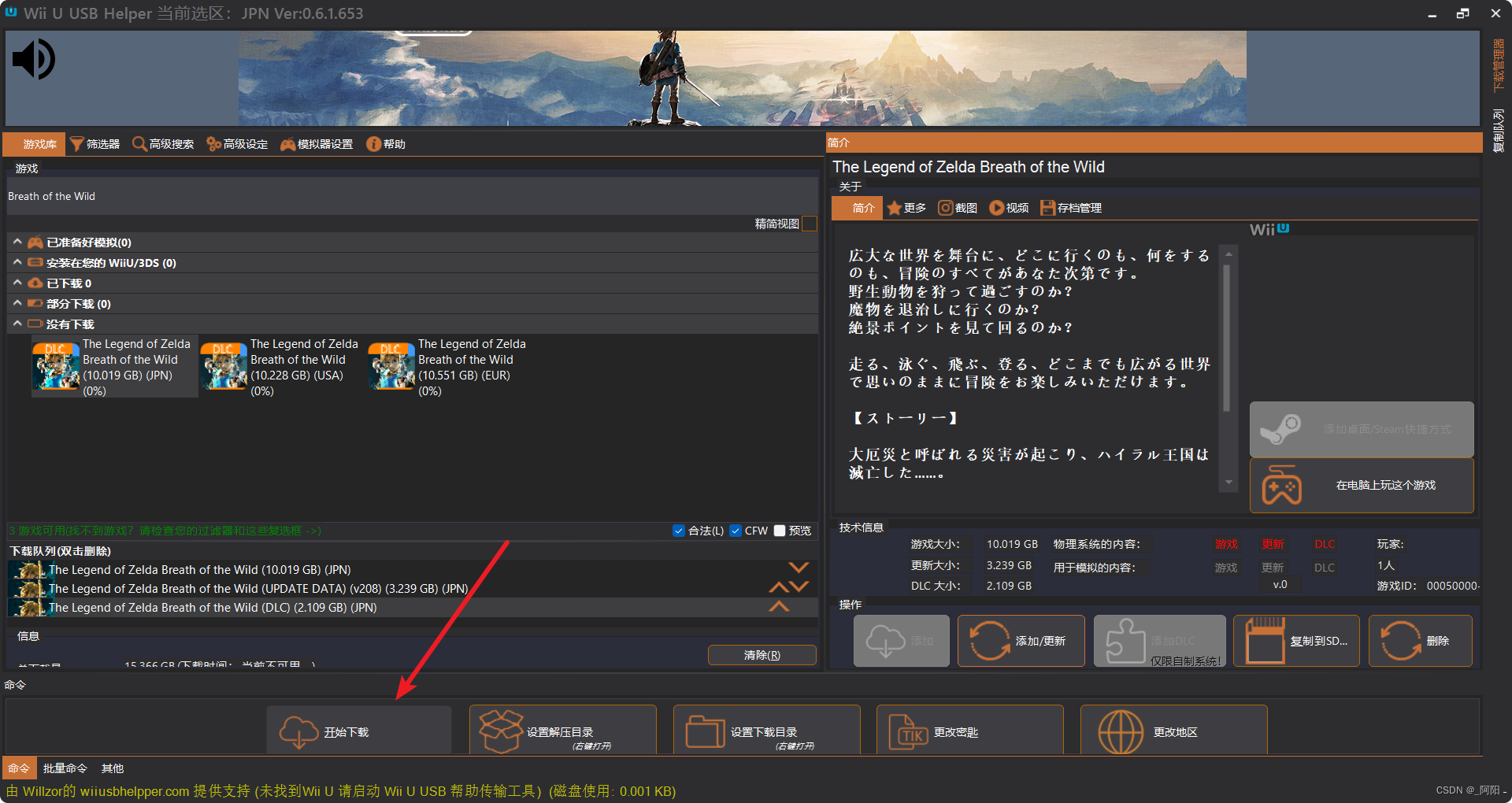The height and width of the screenshot is (803, 1512).
Task: Click 设置下载目录 download directory button
Action: click(766, 731)
